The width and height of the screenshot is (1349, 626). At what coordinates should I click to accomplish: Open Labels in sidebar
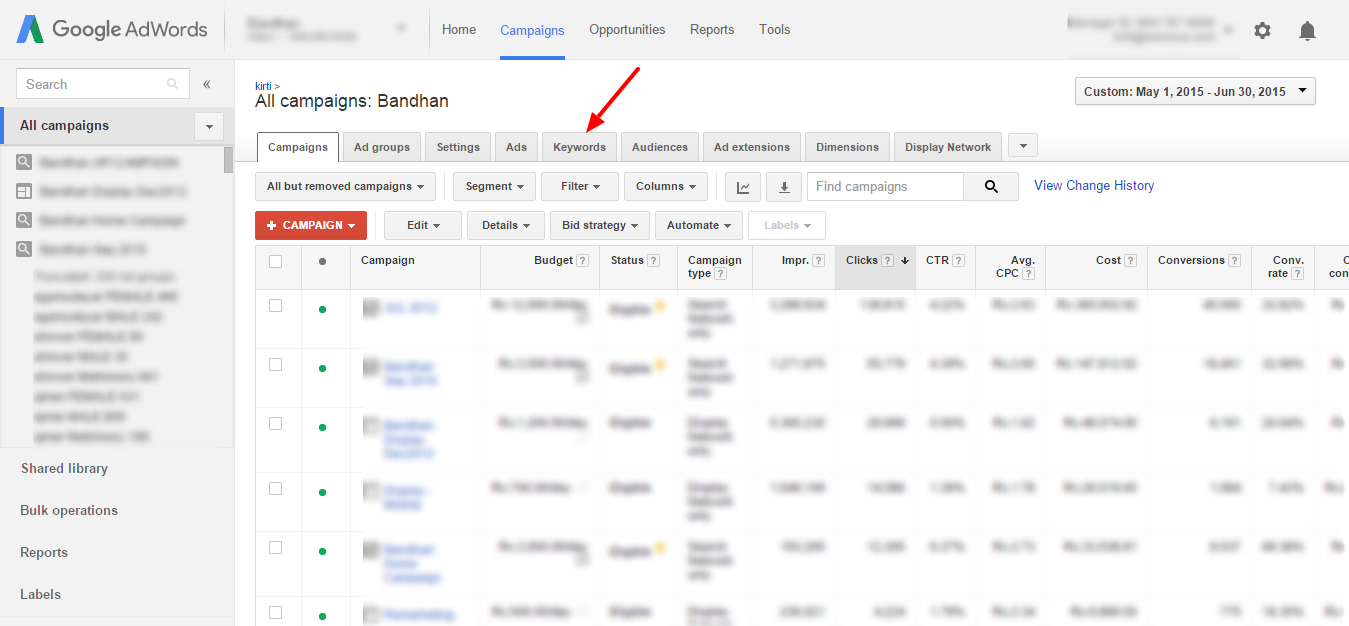point(40,594)
